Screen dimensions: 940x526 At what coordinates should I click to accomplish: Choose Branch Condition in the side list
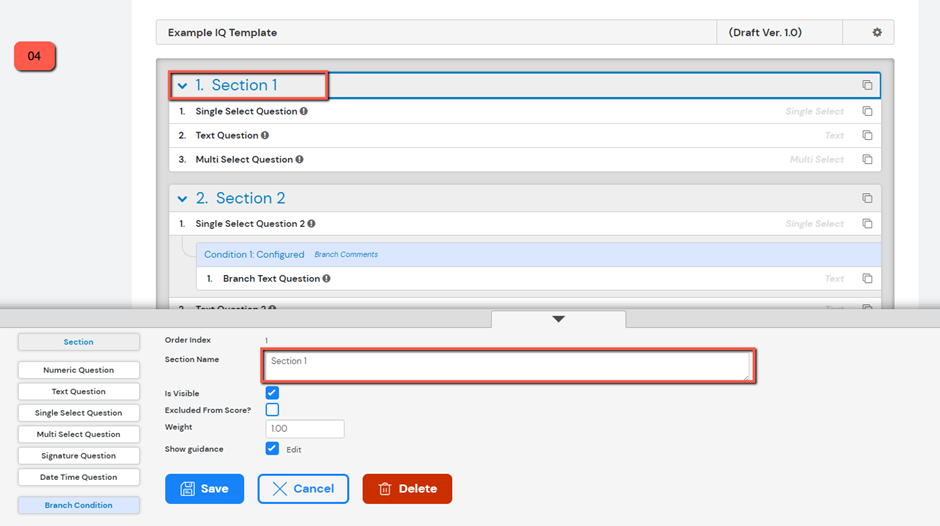pos(78,505)
